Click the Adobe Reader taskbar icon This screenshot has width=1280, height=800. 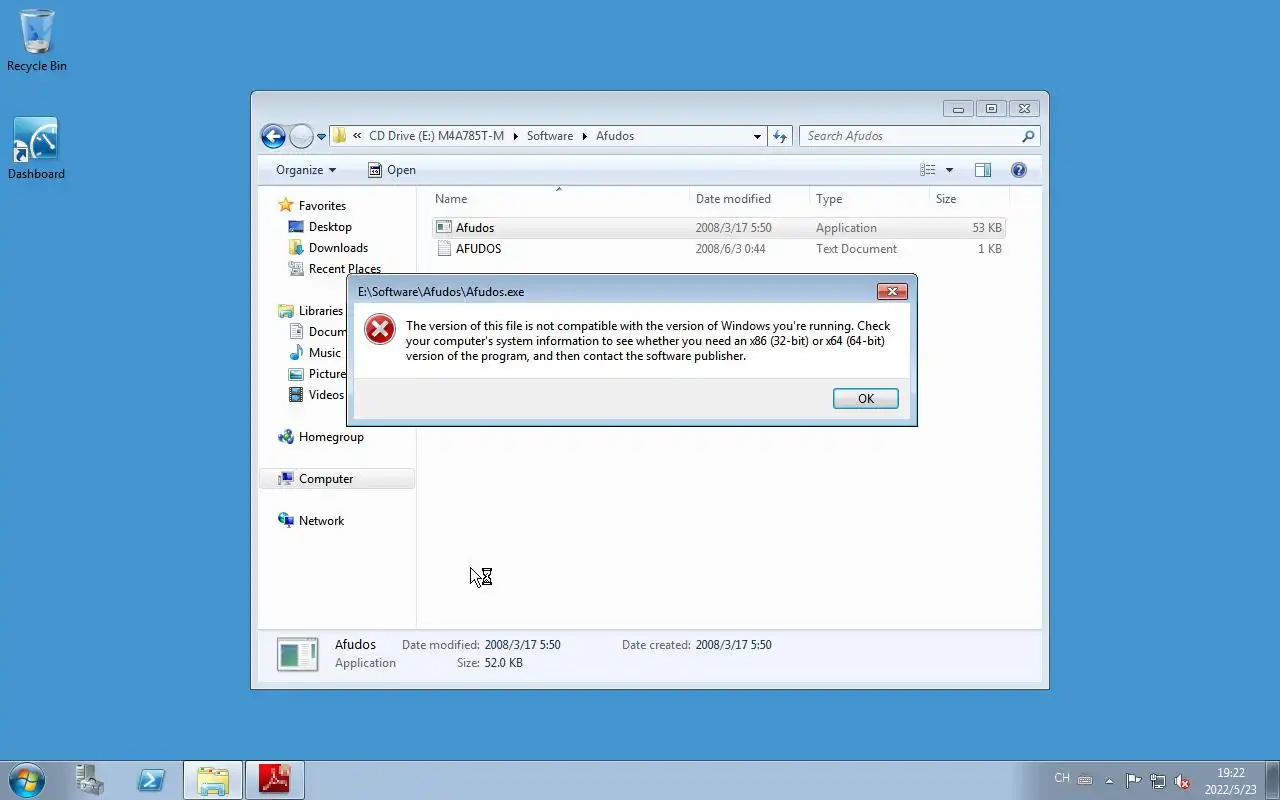click(x=274, y=780)
